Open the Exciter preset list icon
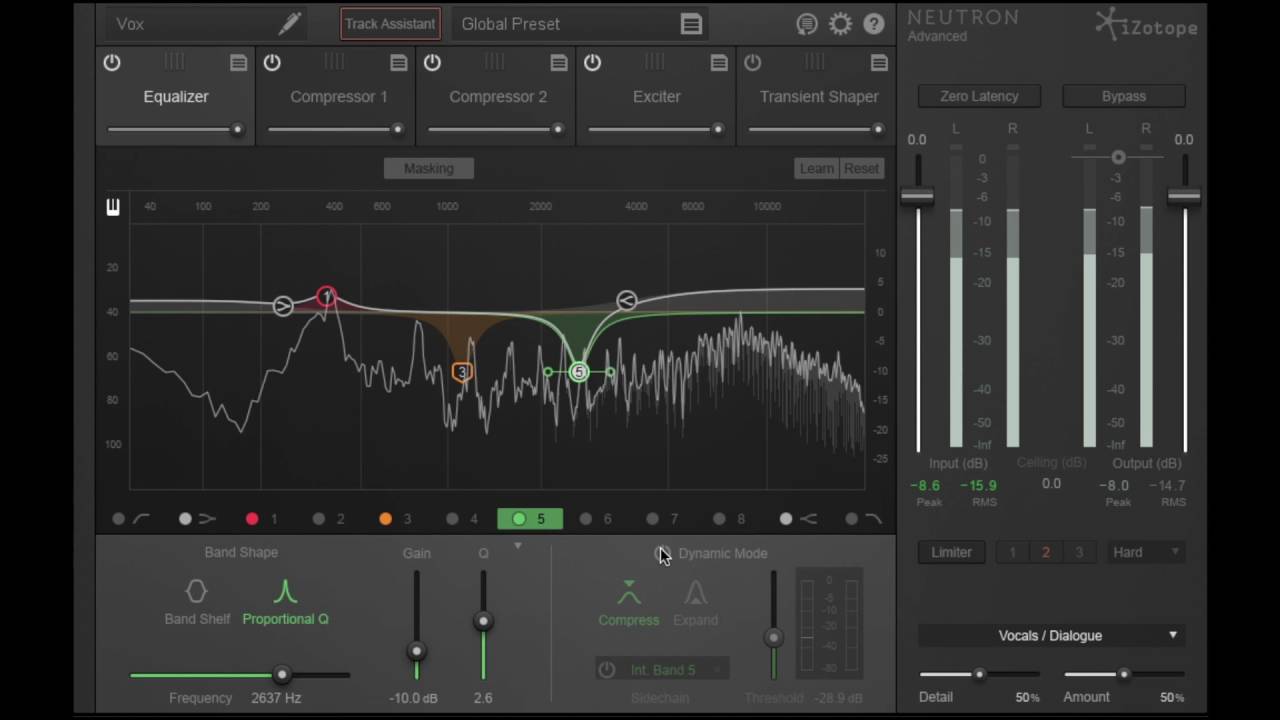The width and height of the screenshot is (1280, 720). (x=718, y=63)
